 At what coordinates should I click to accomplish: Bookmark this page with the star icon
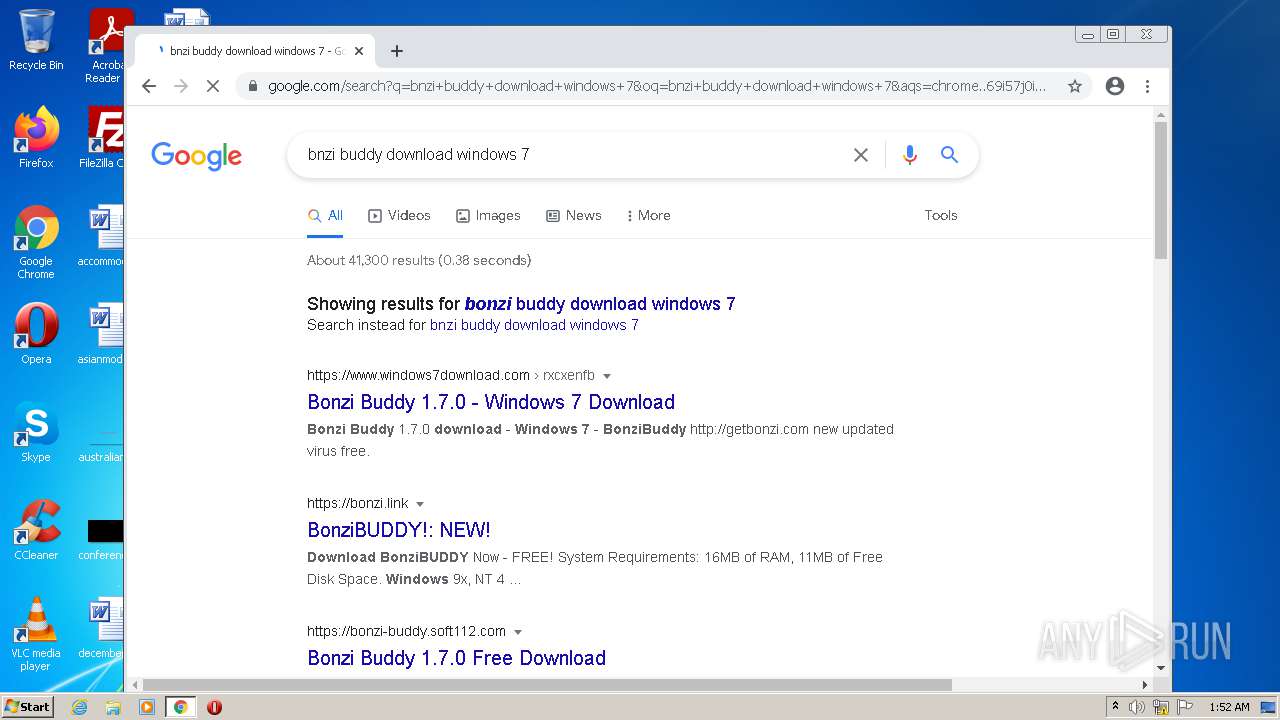point(1075,86)
